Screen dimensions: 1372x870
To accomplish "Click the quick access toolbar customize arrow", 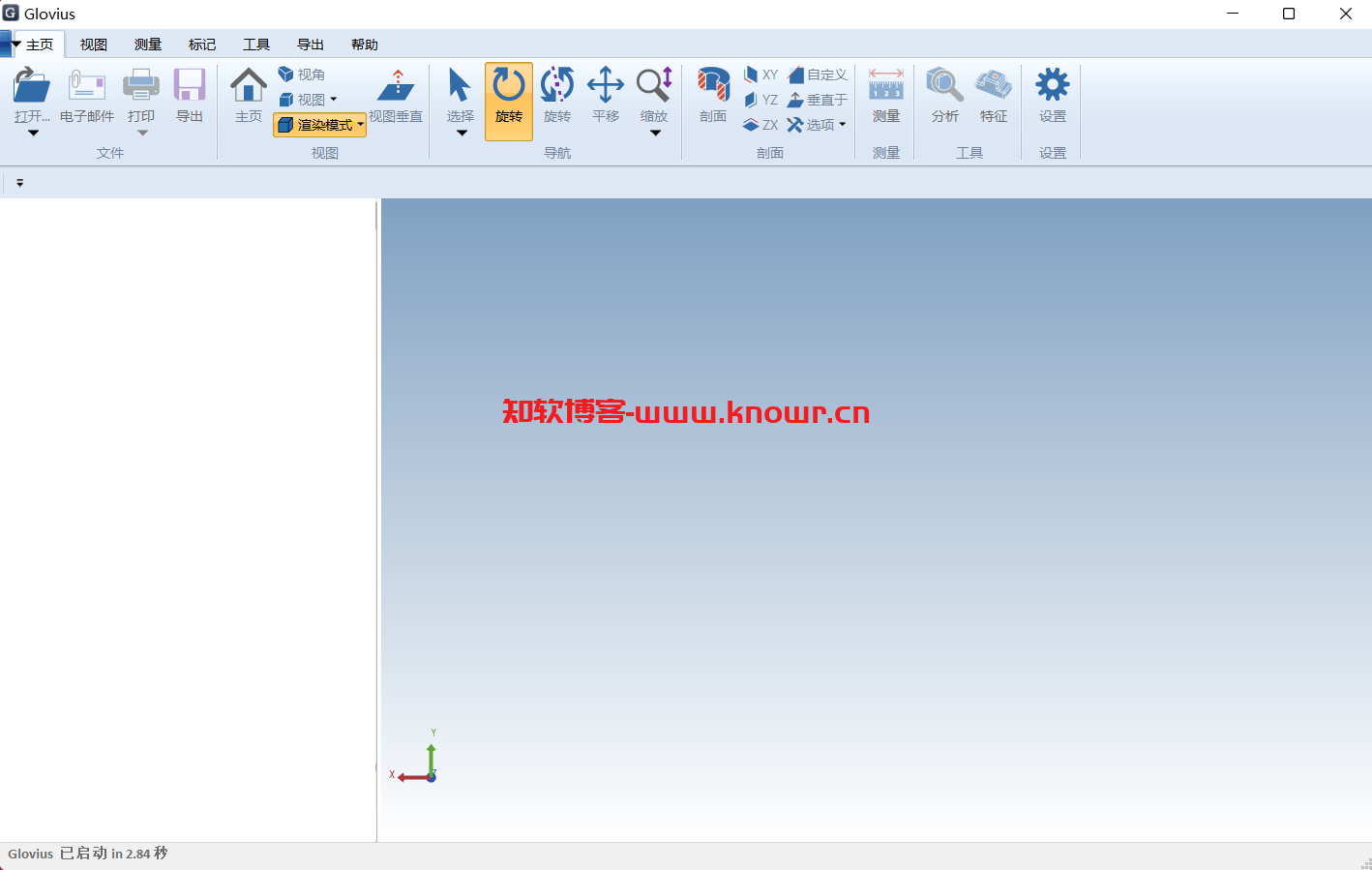I will [x=19, y=183].
